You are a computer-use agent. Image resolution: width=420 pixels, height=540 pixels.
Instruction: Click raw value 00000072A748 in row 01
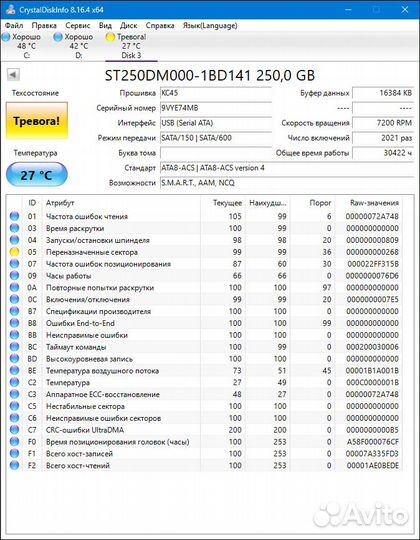(372, 216)
